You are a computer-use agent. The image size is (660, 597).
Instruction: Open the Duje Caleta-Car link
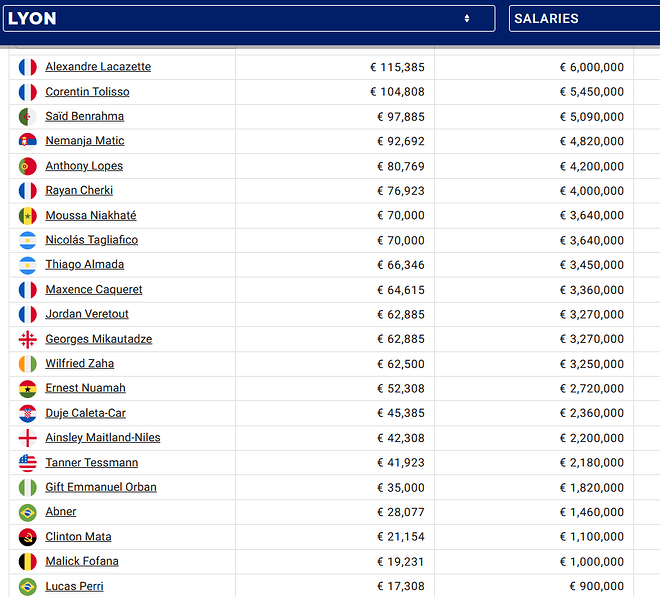pyautogui.click(x=85, y=413)
